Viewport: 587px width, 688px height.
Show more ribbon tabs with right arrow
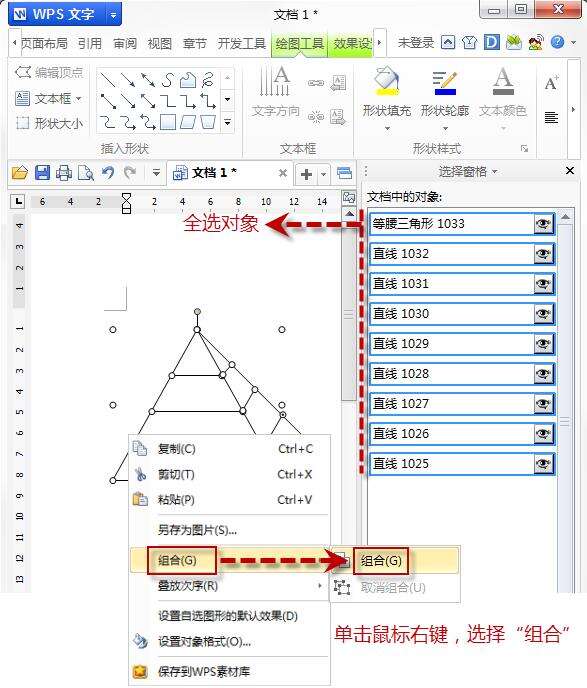(x=379, y=43)
